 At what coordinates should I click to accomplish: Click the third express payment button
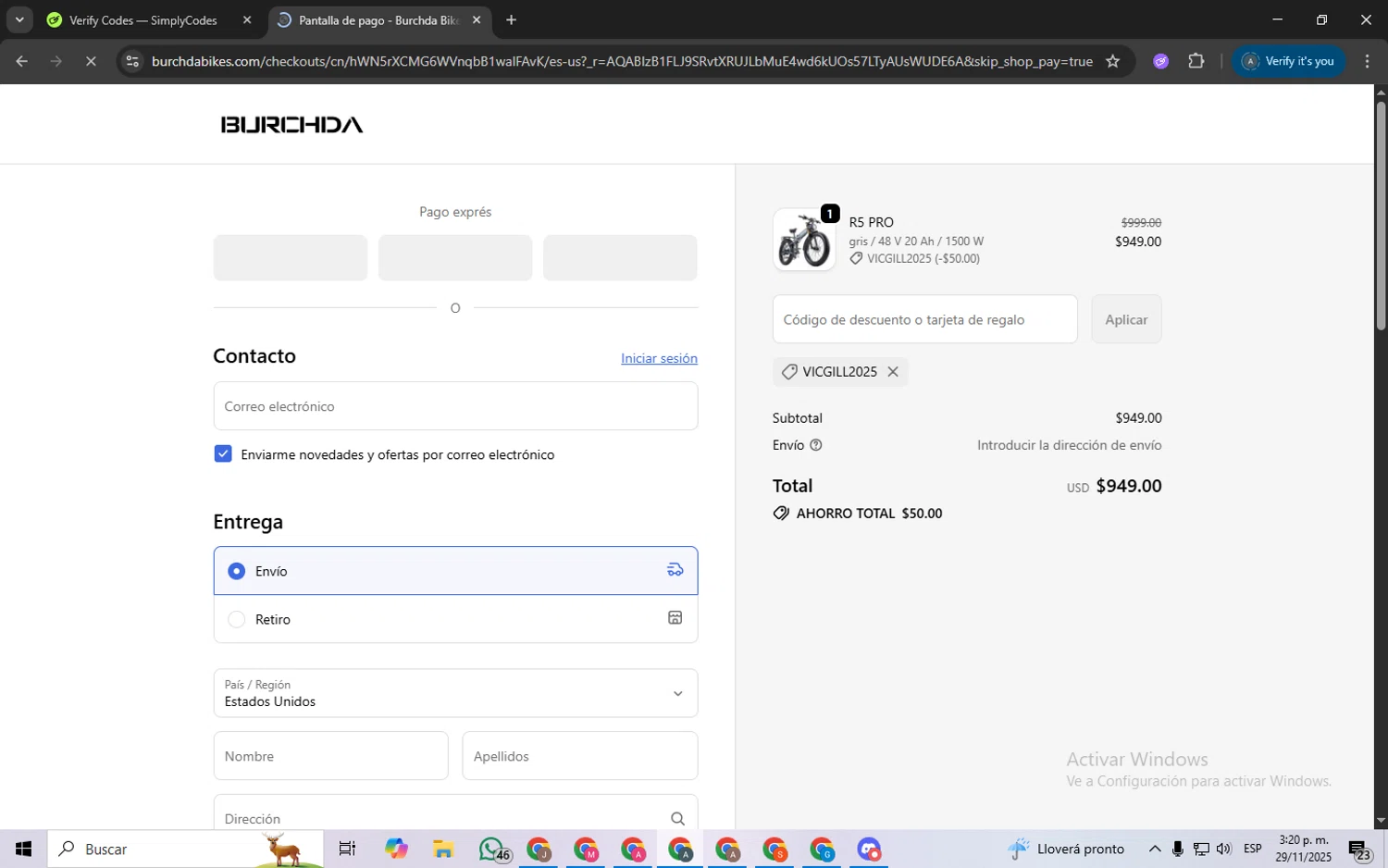[x=620, y=257]
